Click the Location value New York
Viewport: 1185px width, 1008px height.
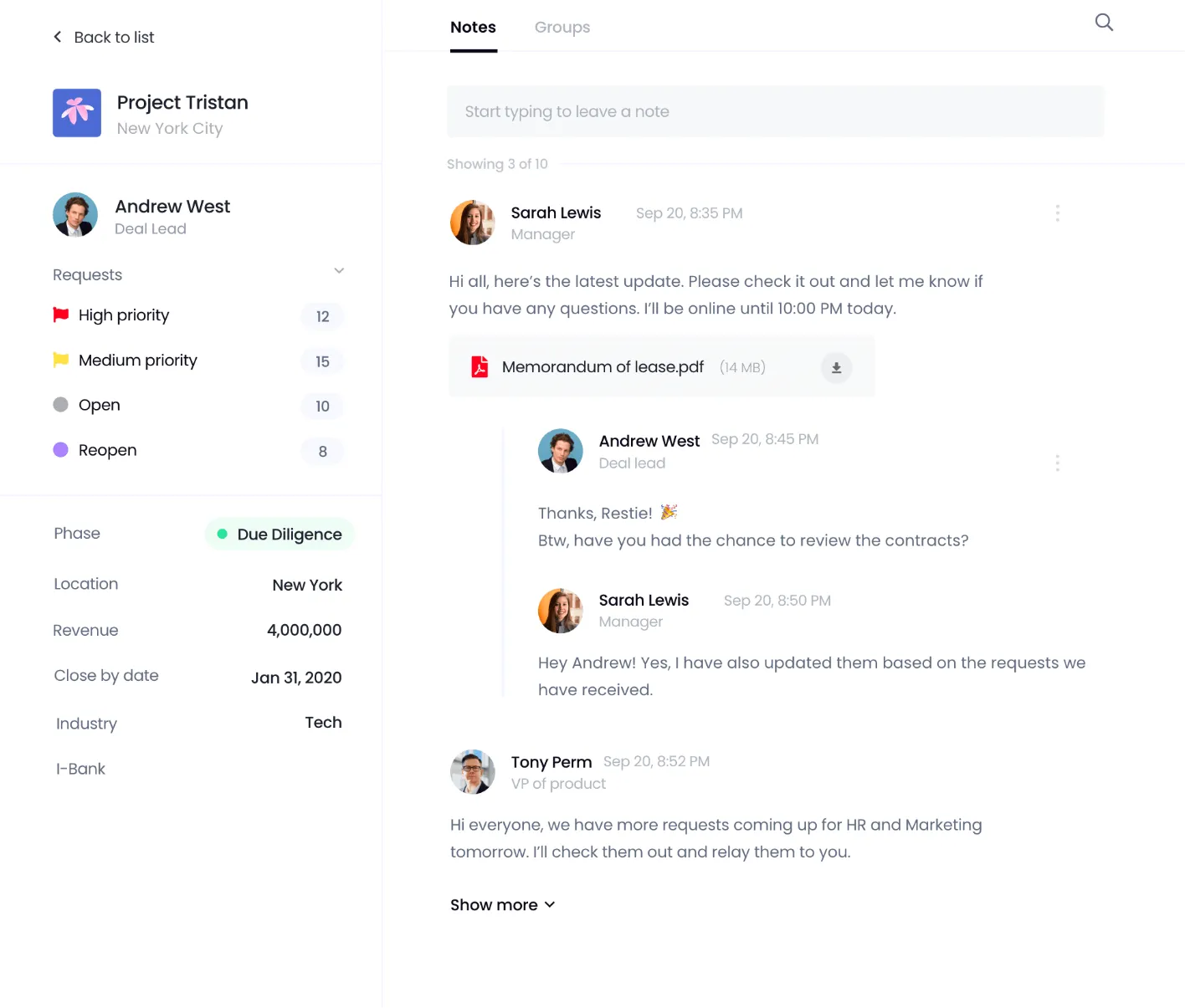click(x=307, y=585)
